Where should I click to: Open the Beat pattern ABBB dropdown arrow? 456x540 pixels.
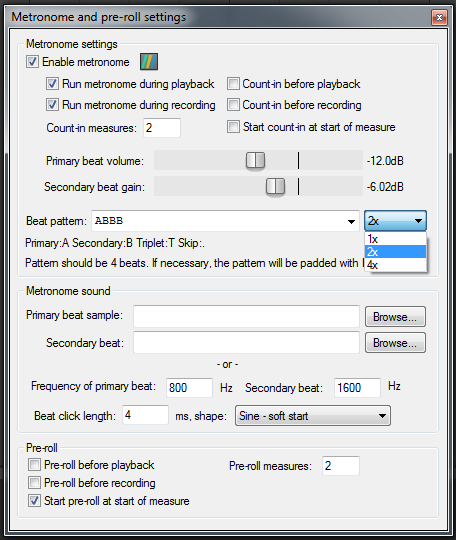(351, 221)
